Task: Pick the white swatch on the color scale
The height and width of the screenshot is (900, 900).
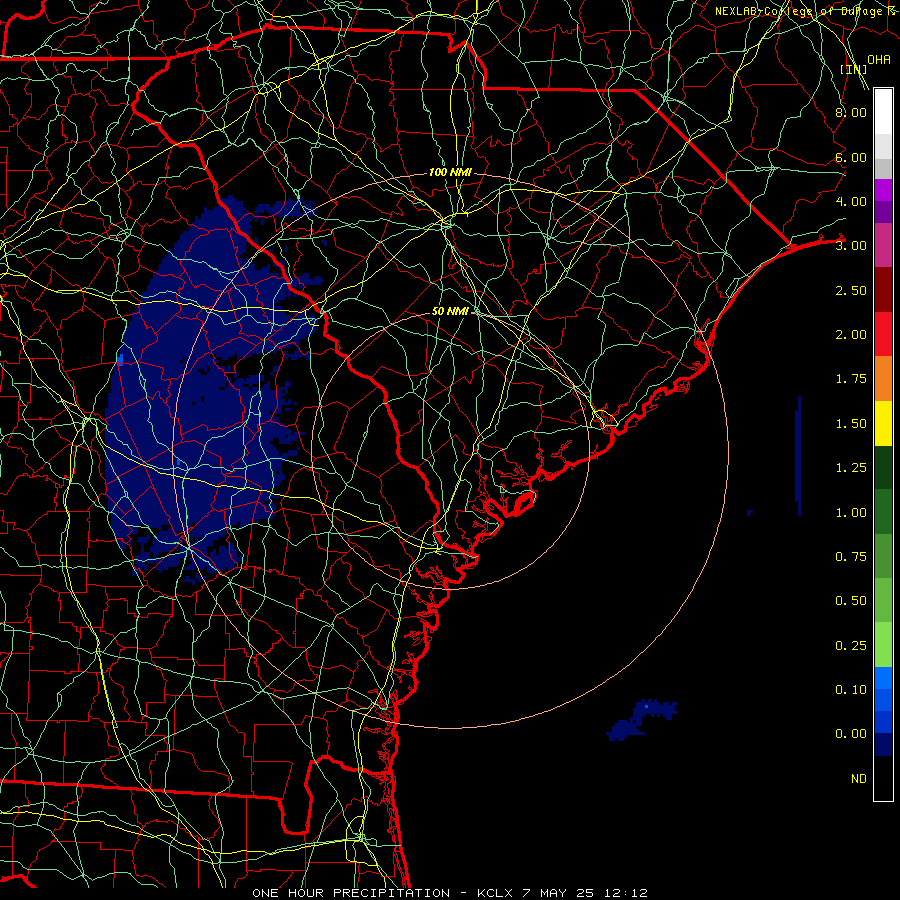Action: [883, 111]
